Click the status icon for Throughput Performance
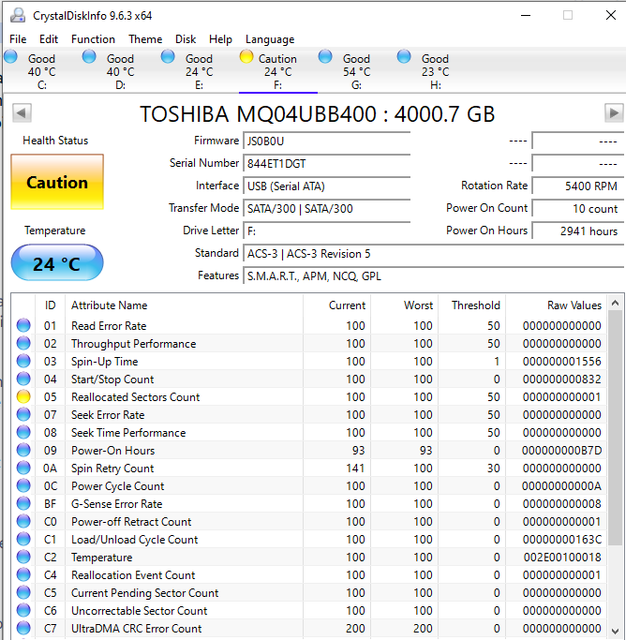 click(x=23, y=343)
